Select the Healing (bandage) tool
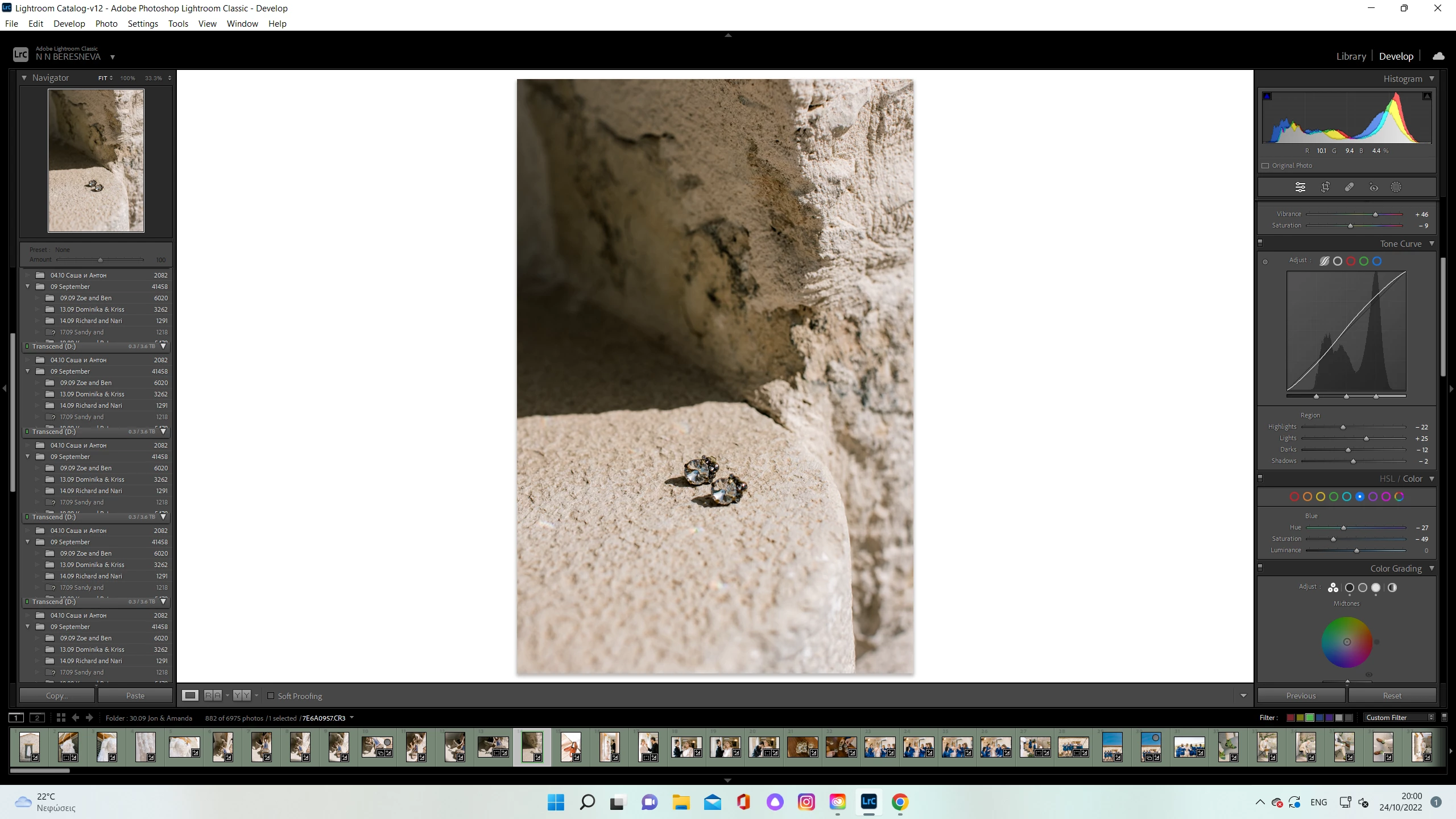The width and height of the screenshot is (1456, 819). tap(1349, 187)
